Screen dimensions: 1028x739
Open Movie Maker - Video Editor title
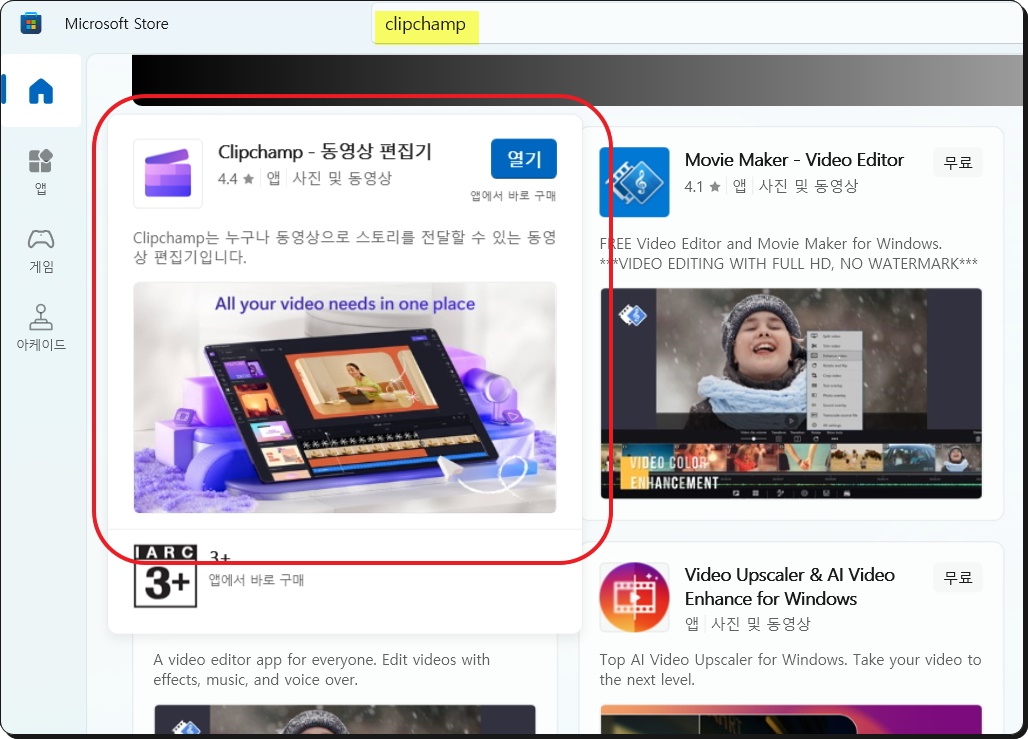[794, 160]
